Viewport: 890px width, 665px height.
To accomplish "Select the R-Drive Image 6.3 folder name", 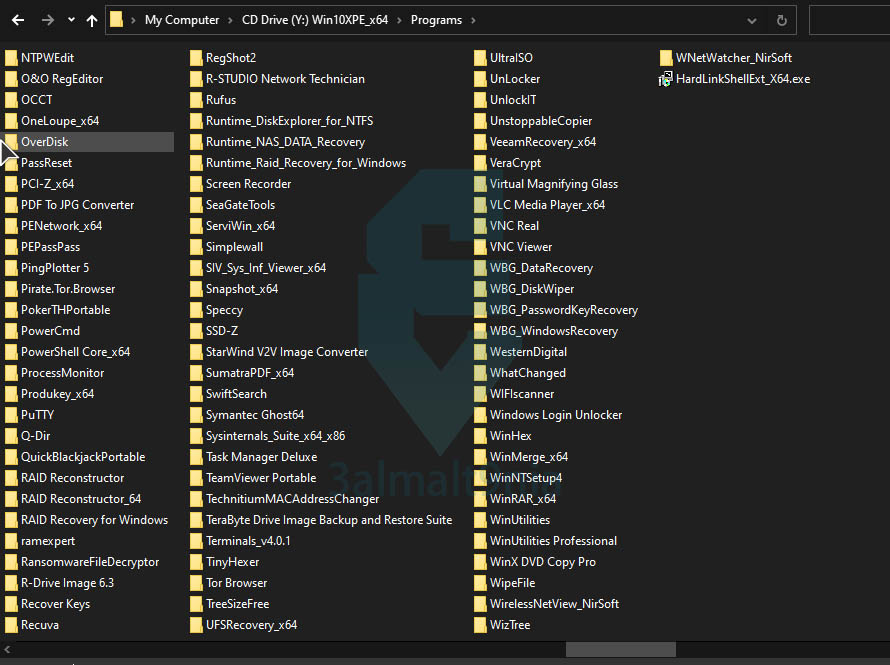I will (x=68, y=583).
